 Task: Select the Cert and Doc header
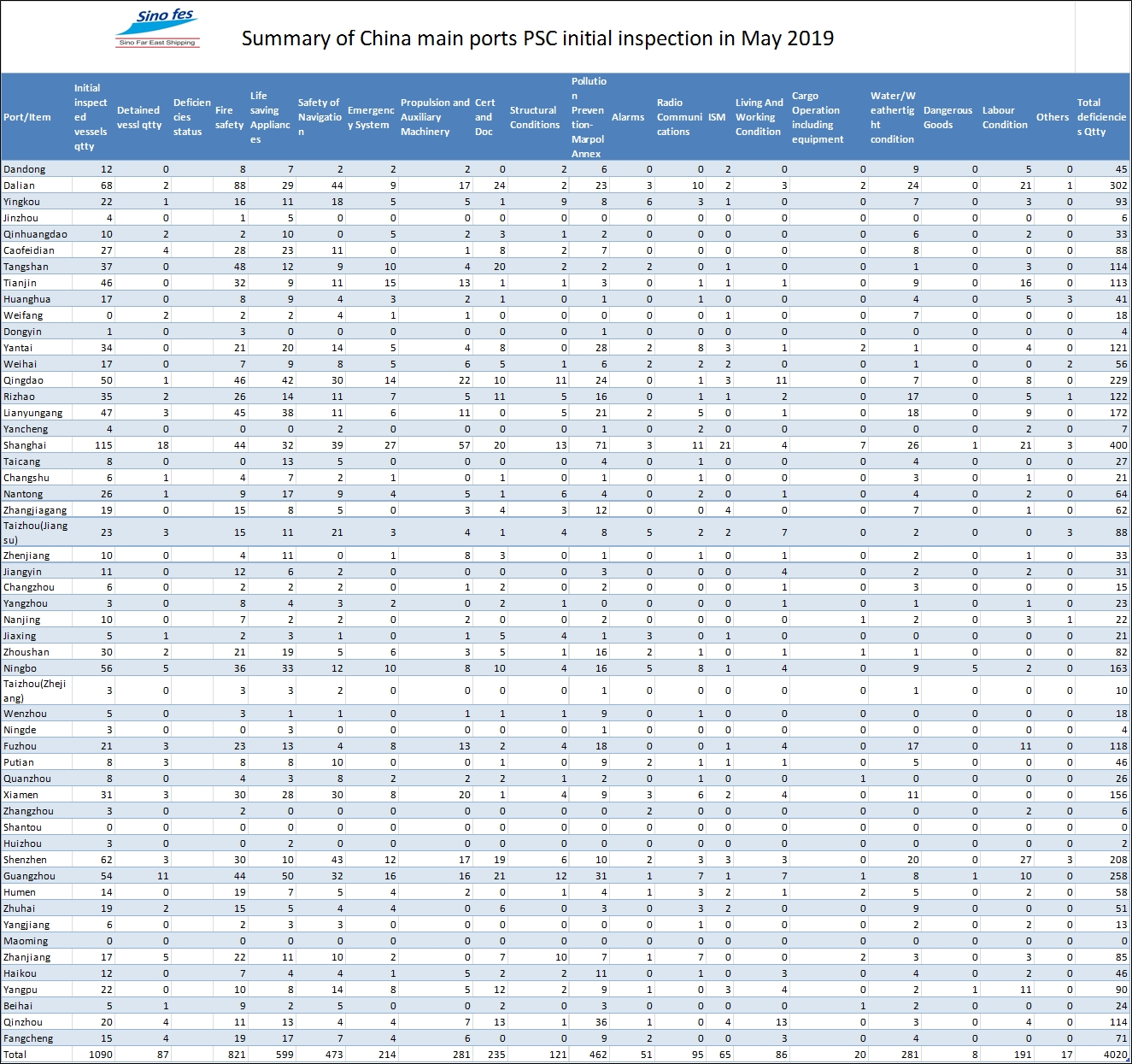(x=484, y=117)
